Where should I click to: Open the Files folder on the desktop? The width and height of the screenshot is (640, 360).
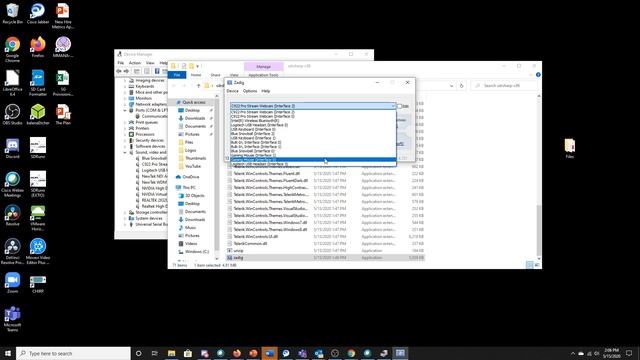[569, 148]
